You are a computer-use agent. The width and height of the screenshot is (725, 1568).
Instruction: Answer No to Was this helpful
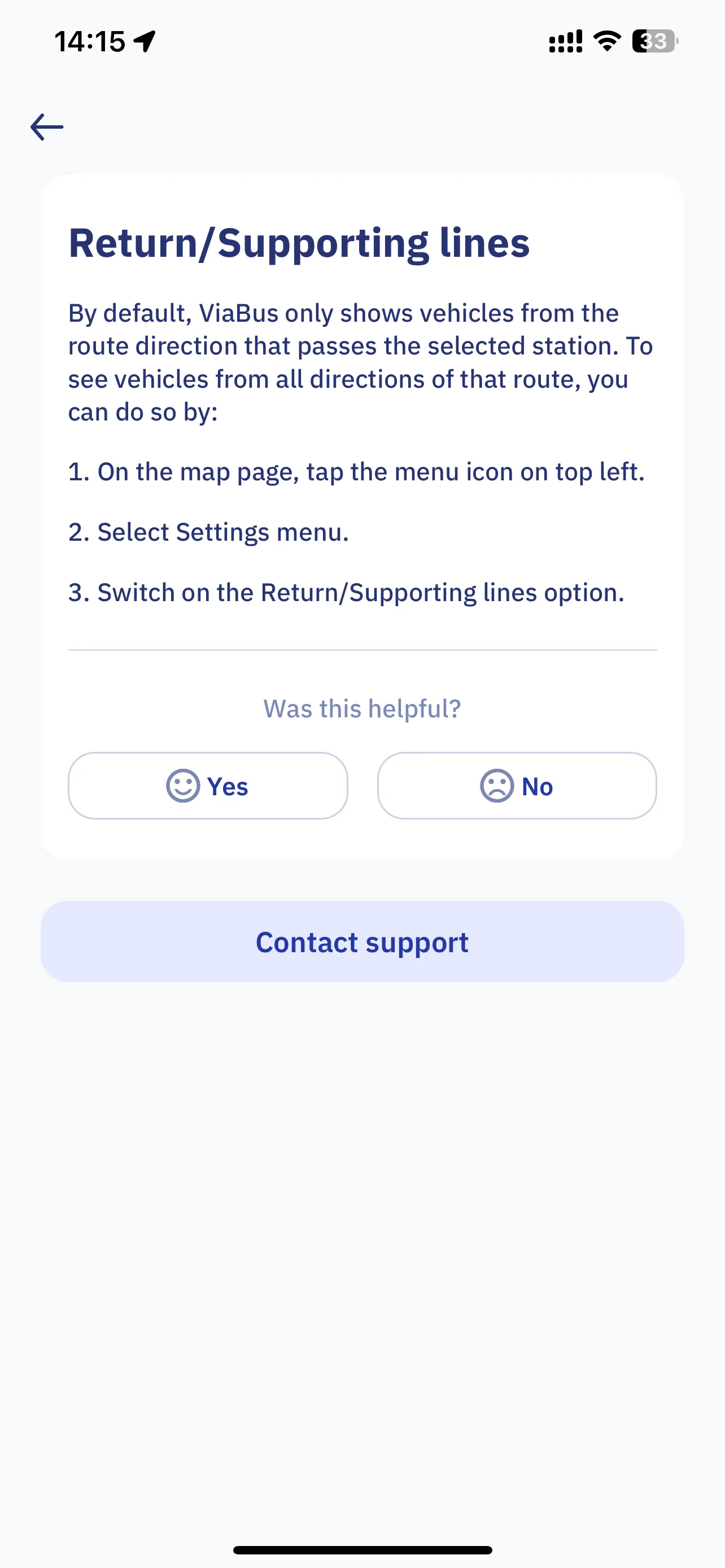(517, 786)
